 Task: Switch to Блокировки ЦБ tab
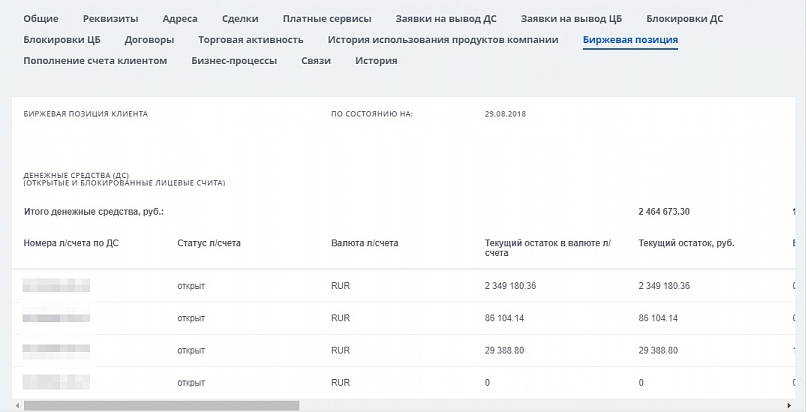(62, 40)
